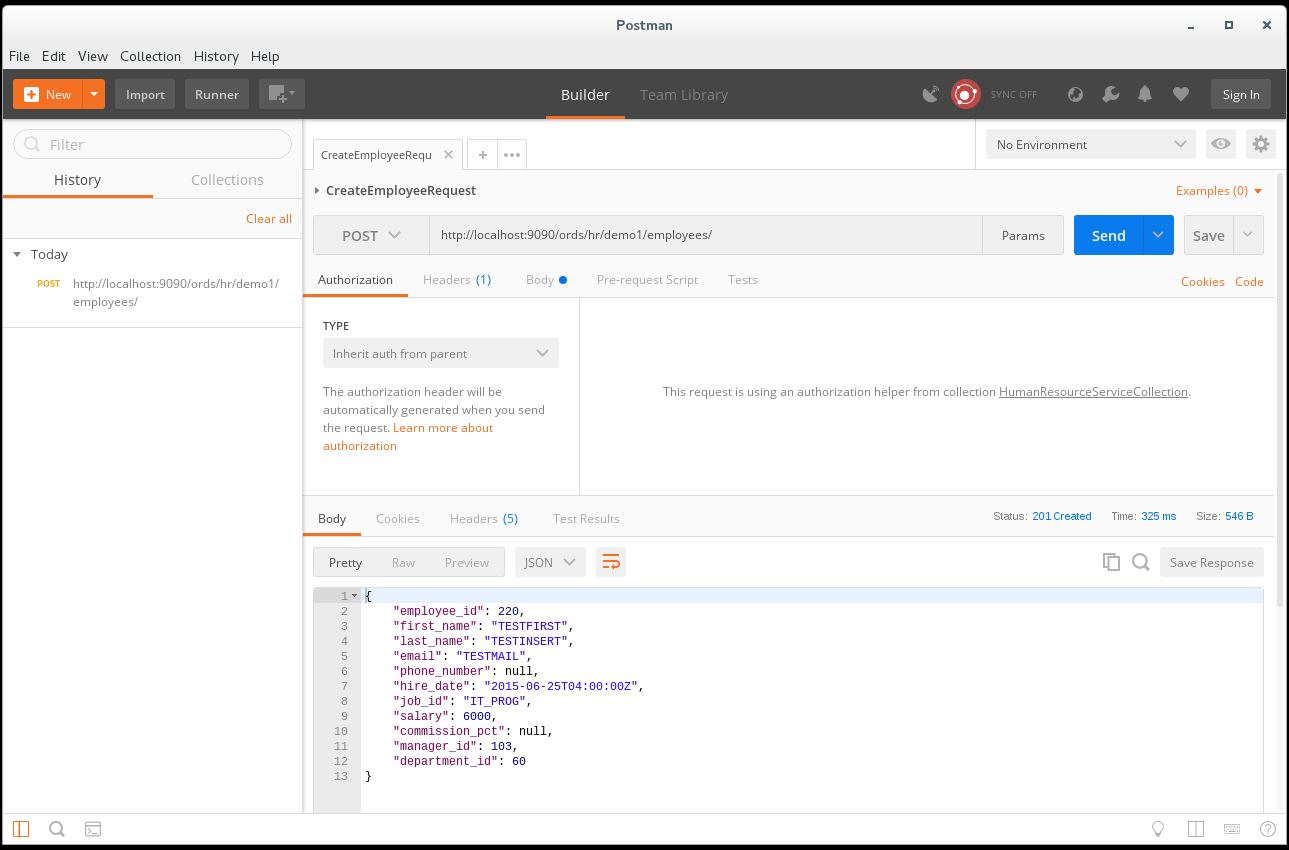This screenshot has height=850, width=1289.
Task: Open the notifications bell
Action: click(1145, 94)
